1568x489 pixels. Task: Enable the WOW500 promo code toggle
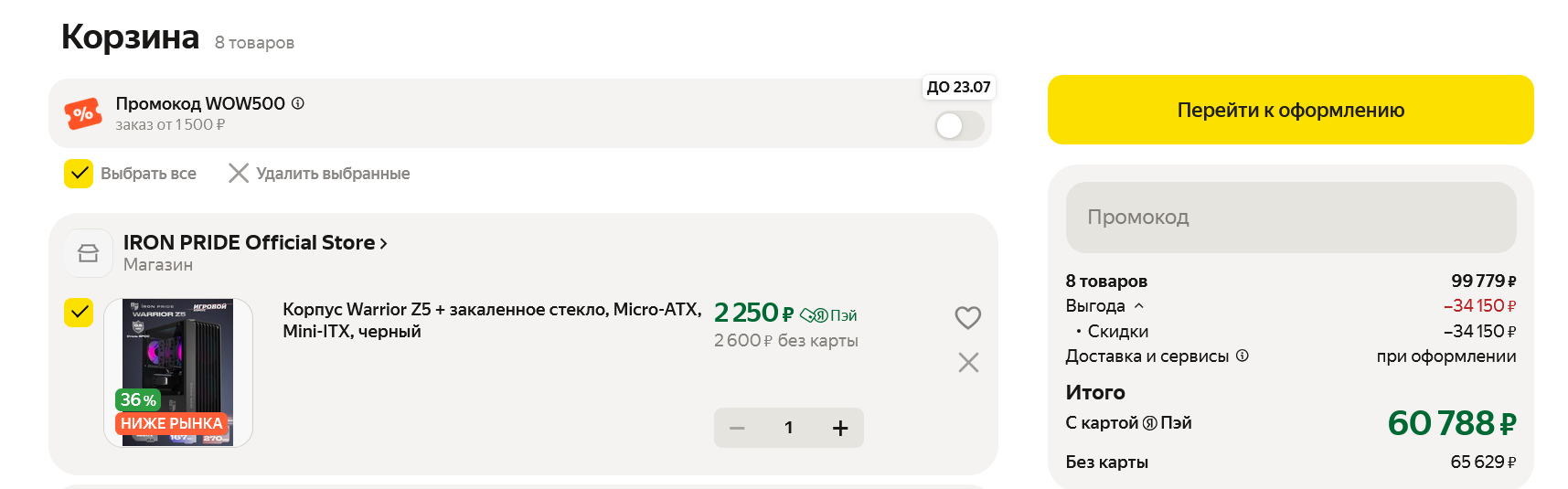(x=959, y=125)
